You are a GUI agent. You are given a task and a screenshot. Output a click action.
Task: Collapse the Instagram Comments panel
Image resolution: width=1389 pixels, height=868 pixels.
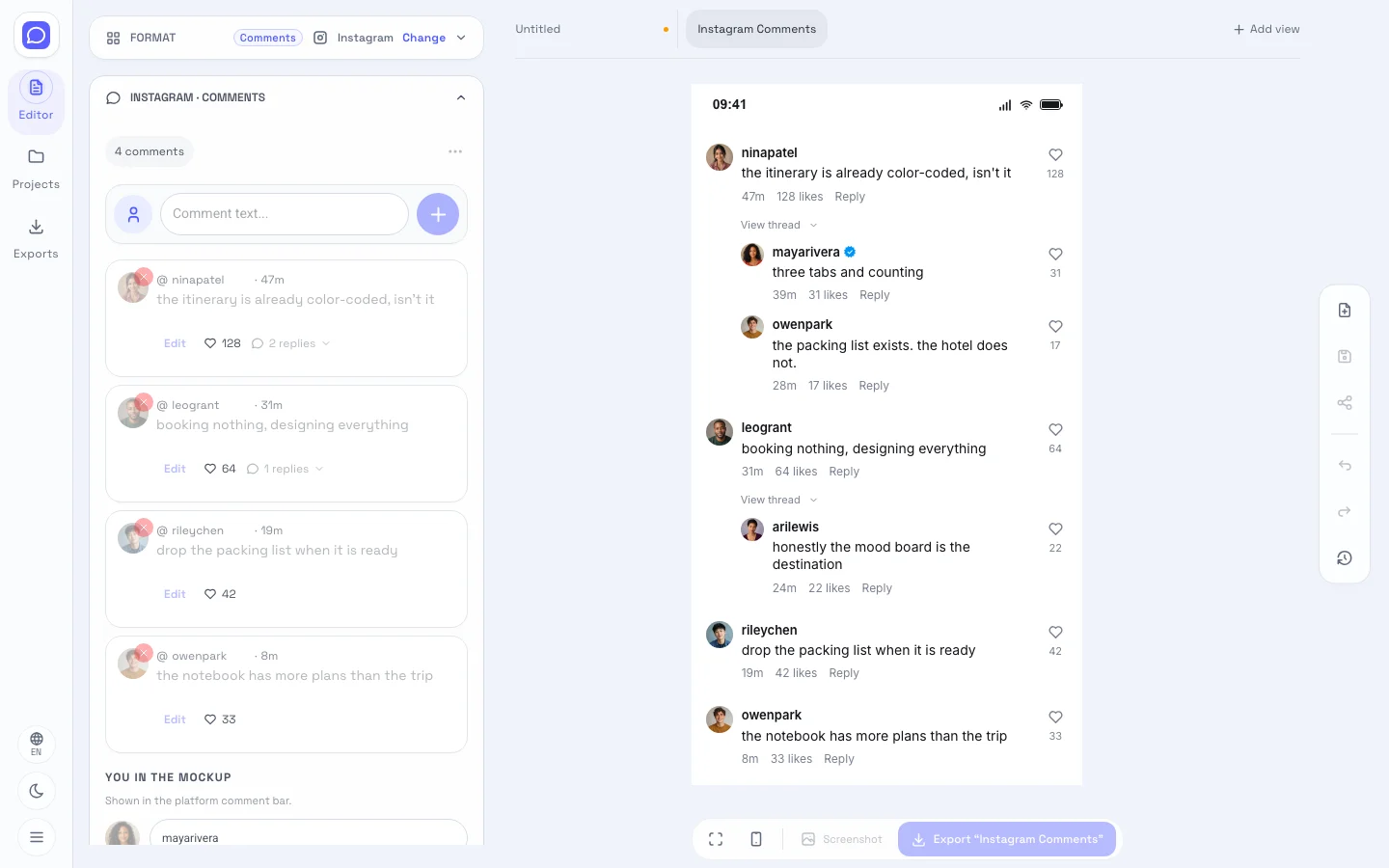(x=461, y=97)
